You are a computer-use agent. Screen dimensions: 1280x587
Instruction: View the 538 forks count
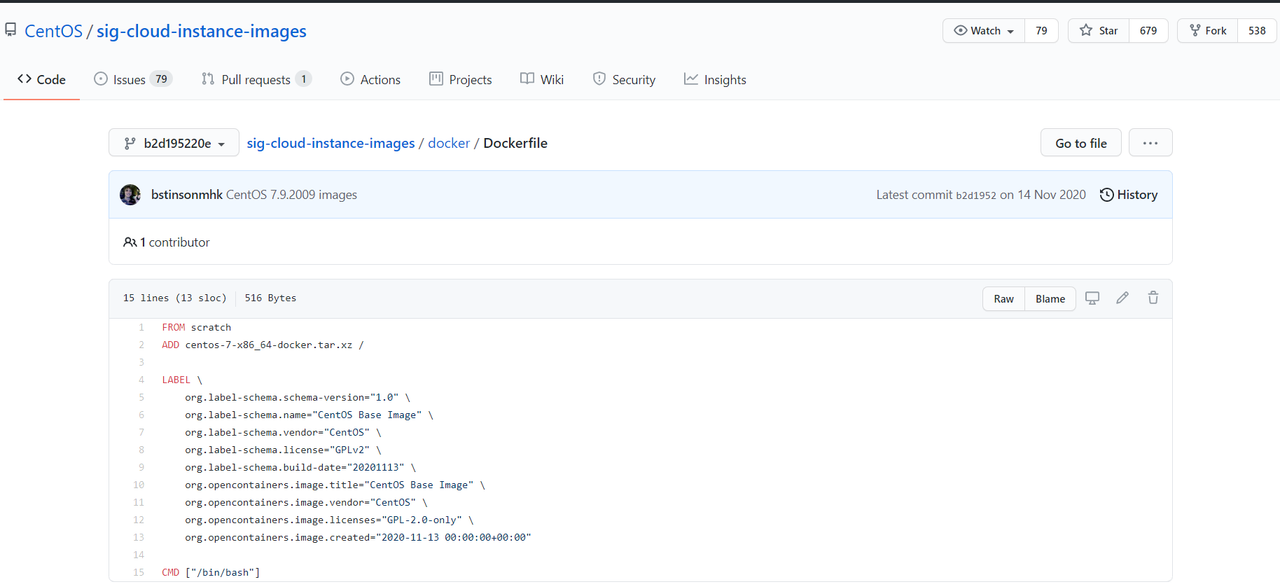1257,31
